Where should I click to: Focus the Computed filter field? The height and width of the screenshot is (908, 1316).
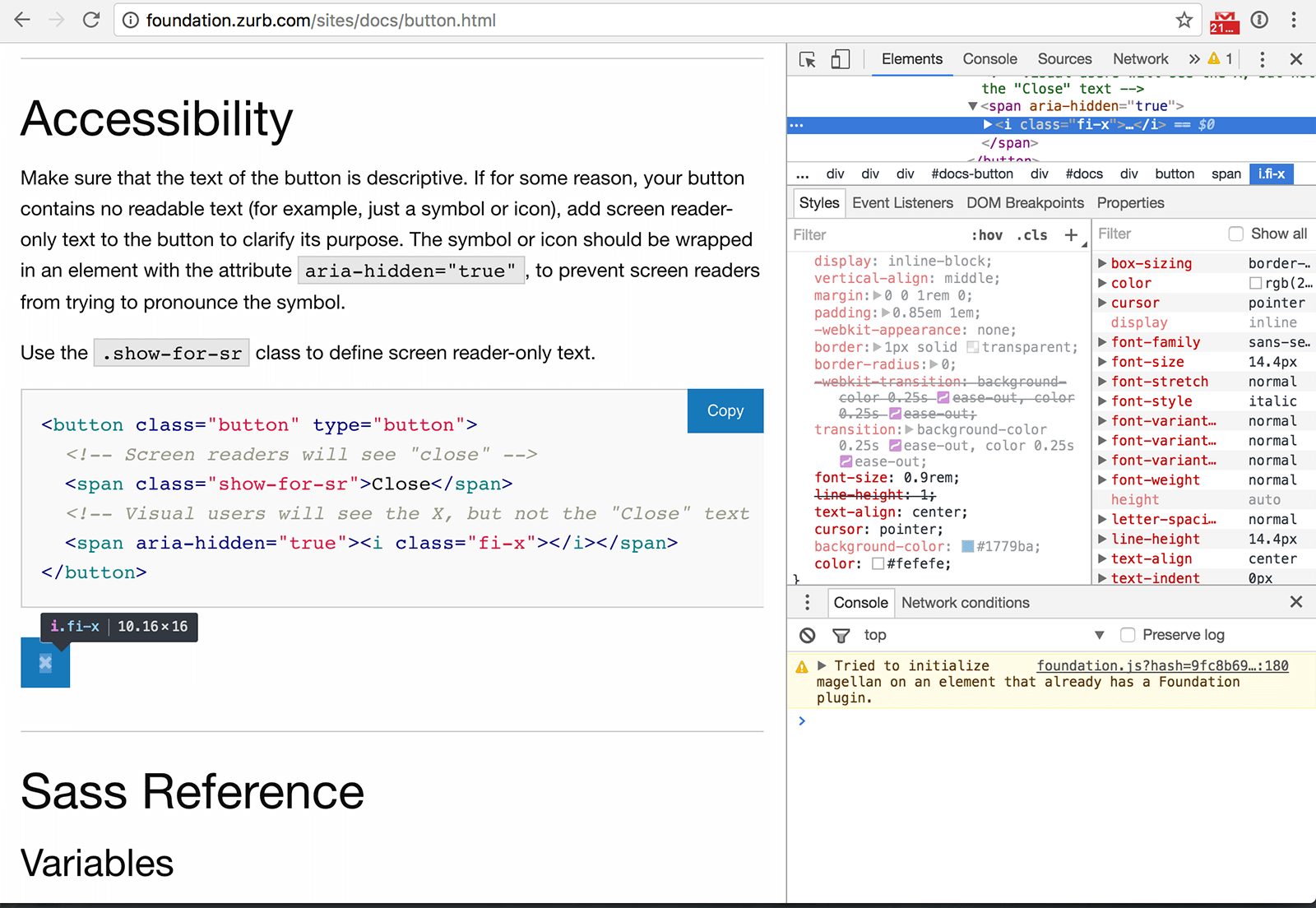(x=1158, y=234)
